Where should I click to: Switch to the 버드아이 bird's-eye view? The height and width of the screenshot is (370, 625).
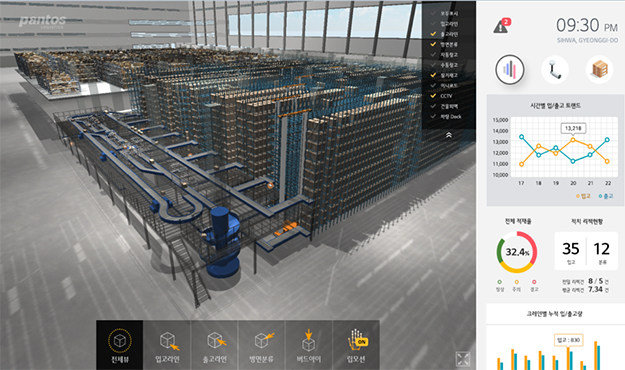[x=309, y=345]
